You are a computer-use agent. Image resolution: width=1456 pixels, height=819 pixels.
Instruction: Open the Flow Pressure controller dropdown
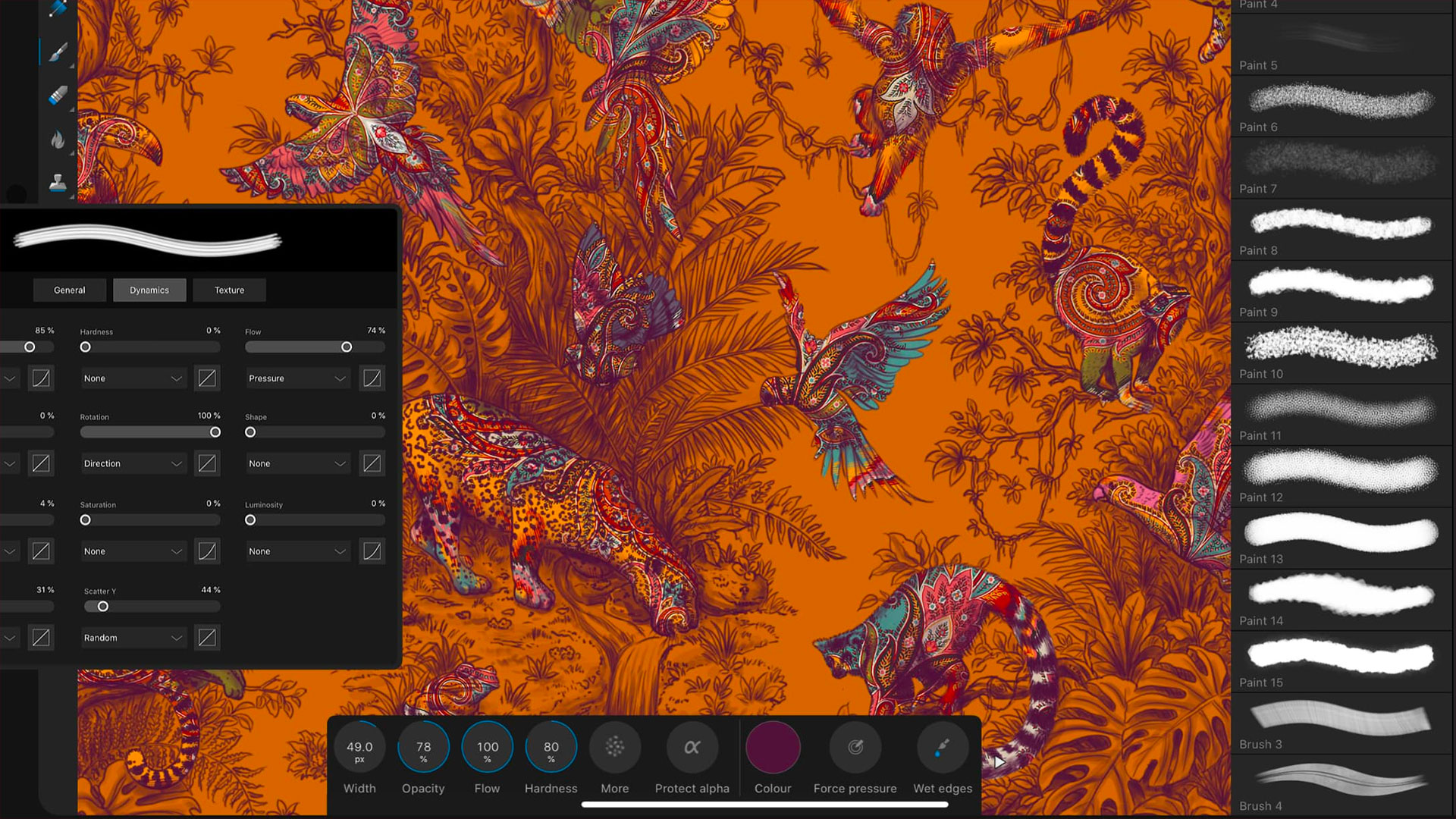coord(297,378)
